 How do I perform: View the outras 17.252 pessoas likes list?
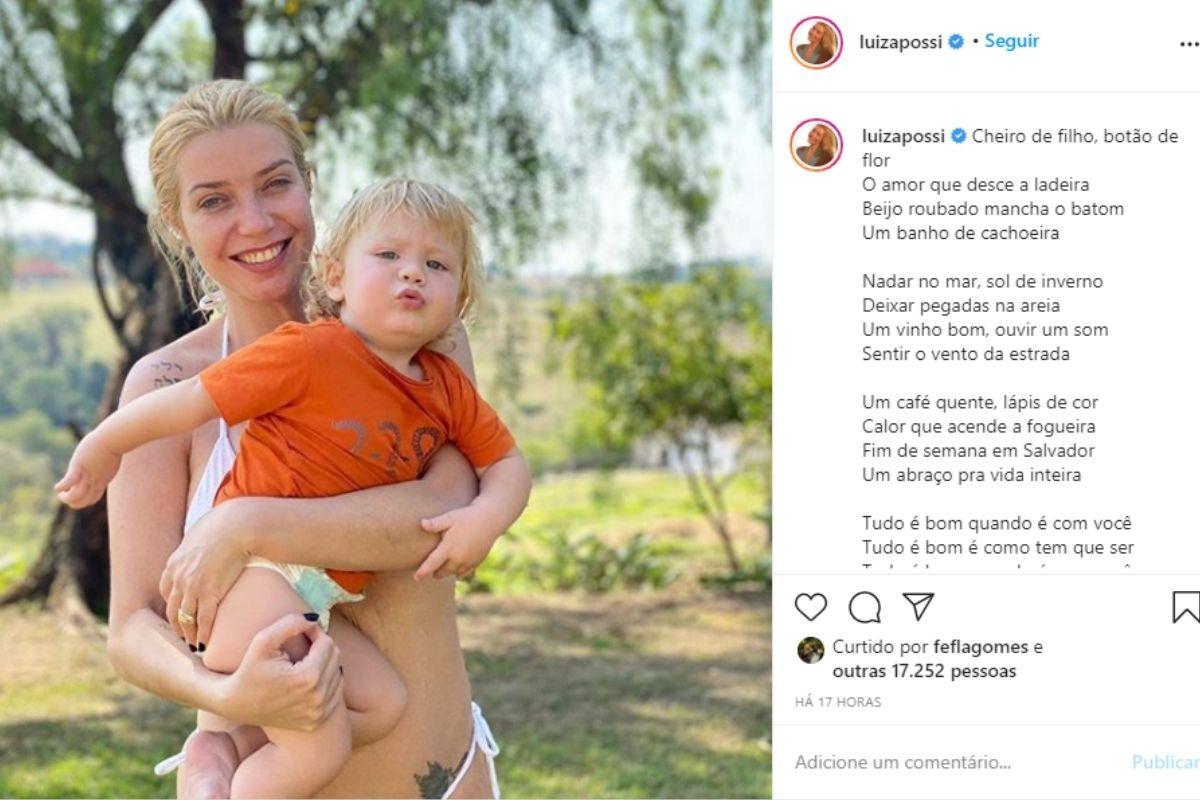[924, 671]
